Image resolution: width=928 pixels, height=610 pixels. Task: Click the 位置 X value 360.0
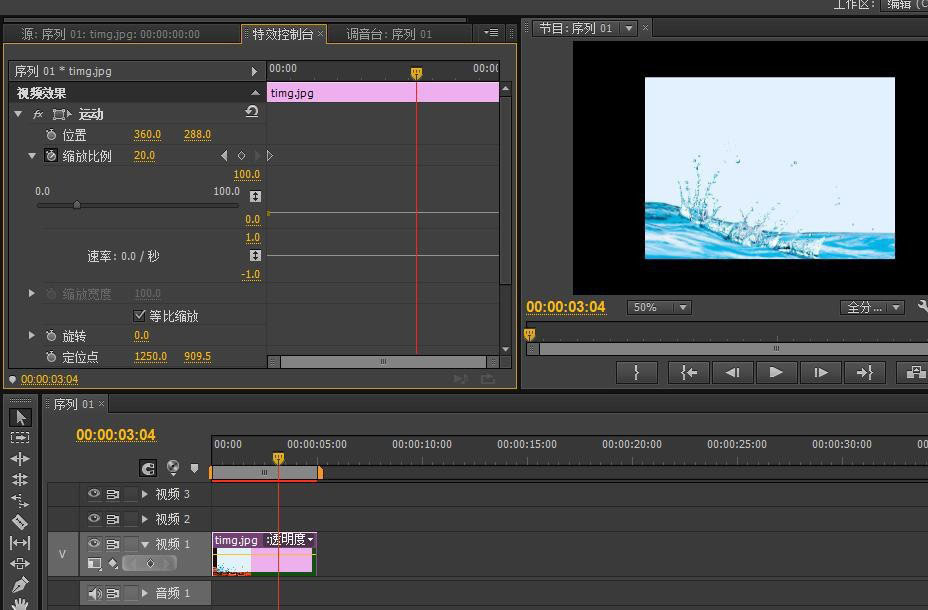[147, 135]
